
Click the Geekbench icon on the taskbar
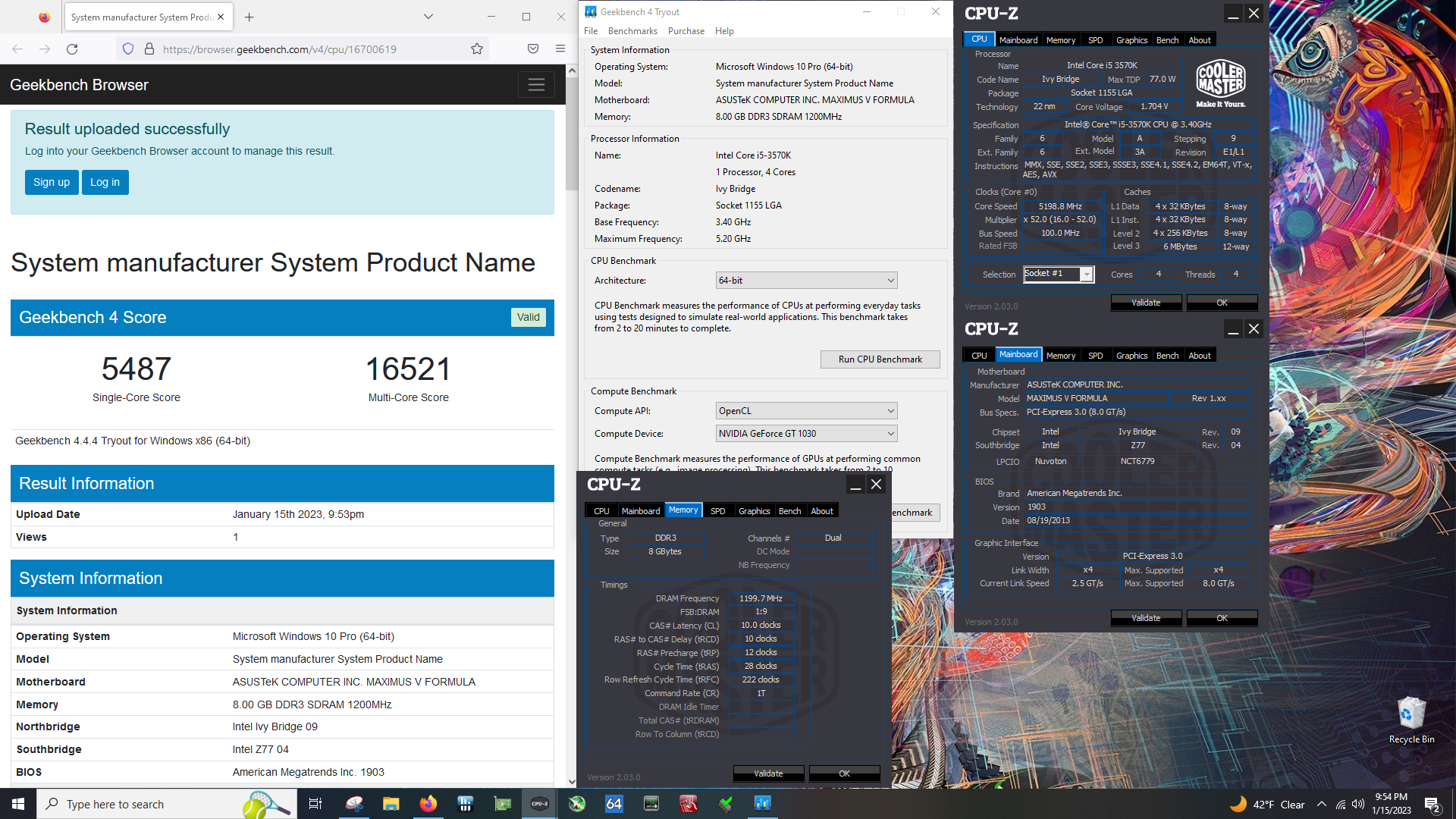[762, 804]
